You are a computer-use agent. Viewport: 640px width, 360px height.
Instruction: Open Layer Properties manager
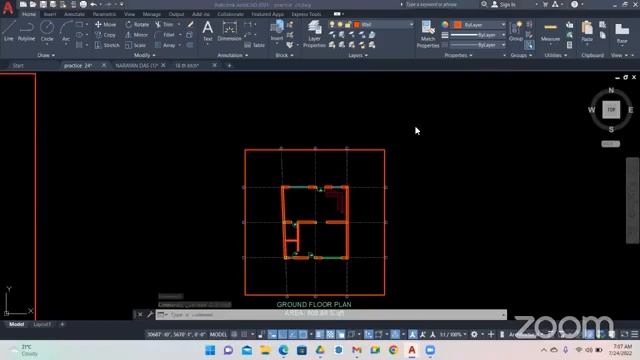[314, 34]
